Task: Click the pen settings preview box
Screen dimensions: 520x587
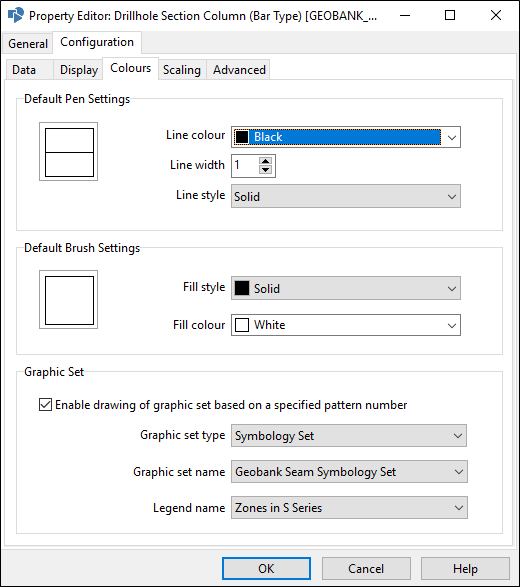Action: point(69,152)
